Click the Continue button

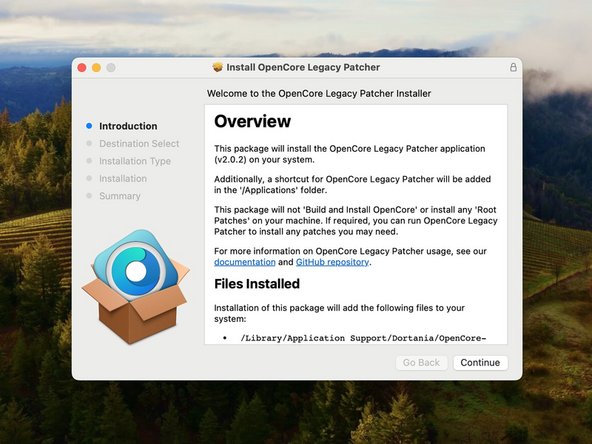tap(480, 362)
